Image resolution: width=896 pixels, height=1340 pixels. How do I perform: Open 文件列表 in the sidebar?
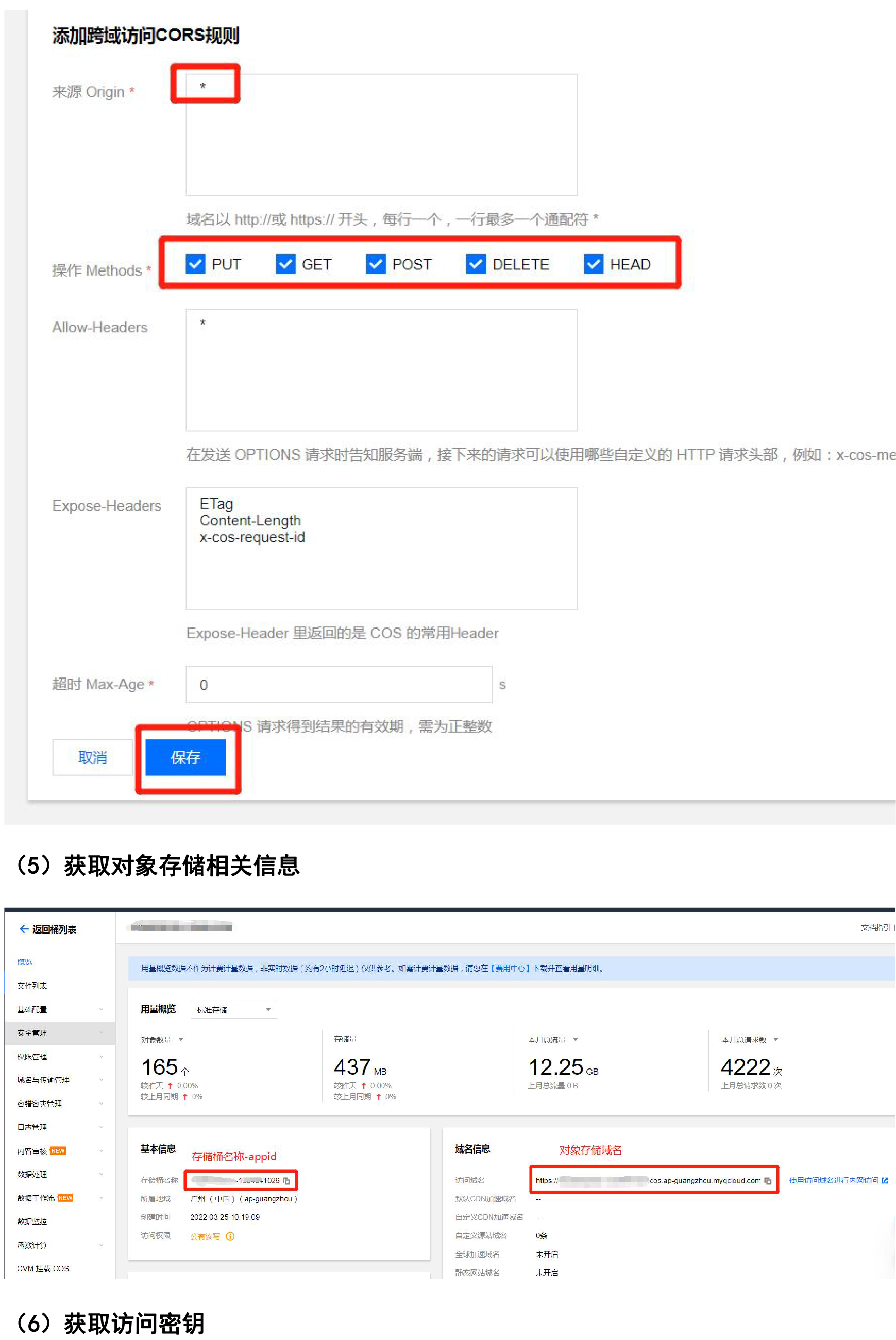(32, 986)
